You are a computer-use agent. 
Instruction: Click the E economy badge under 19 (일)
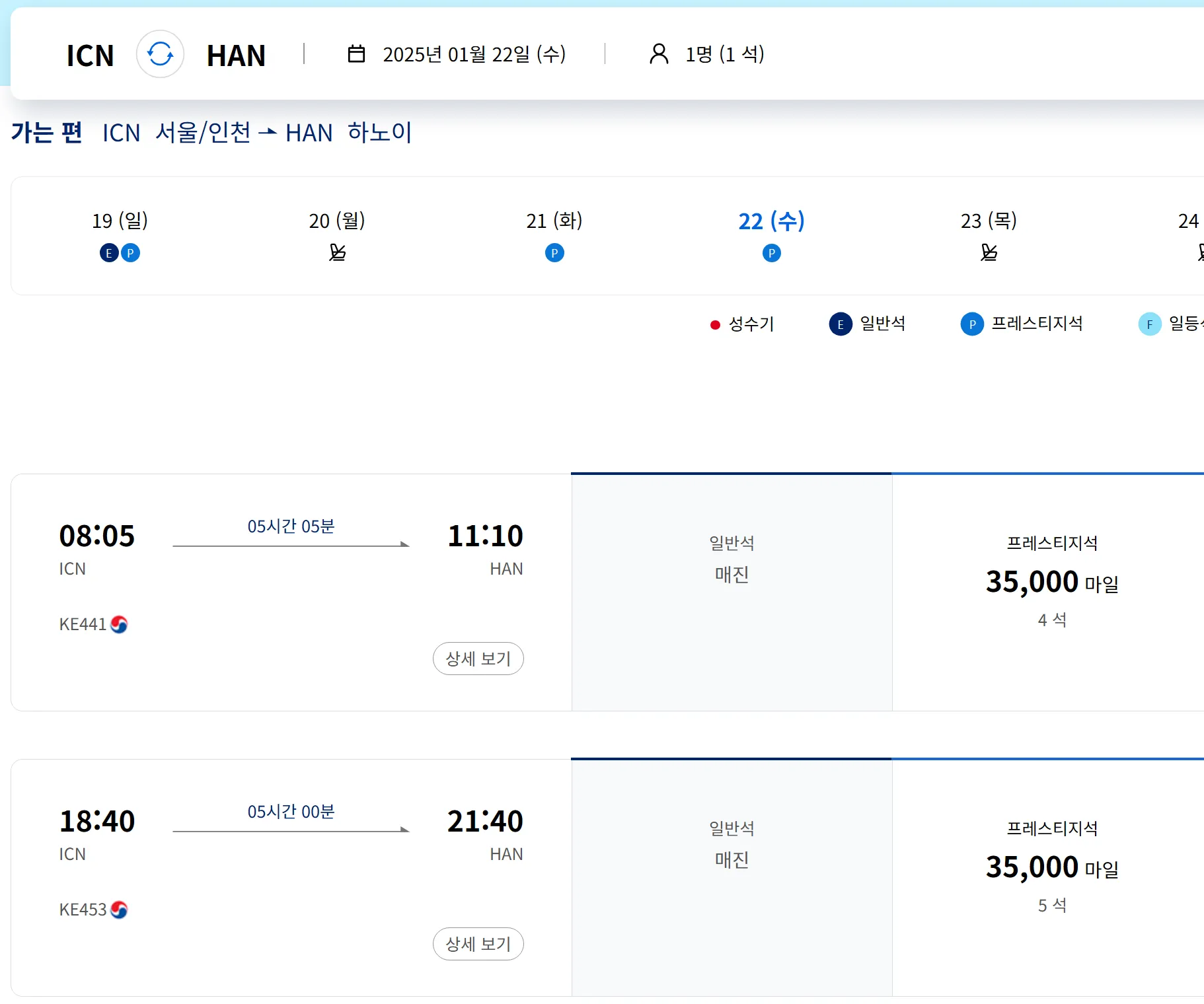point(109,253)
